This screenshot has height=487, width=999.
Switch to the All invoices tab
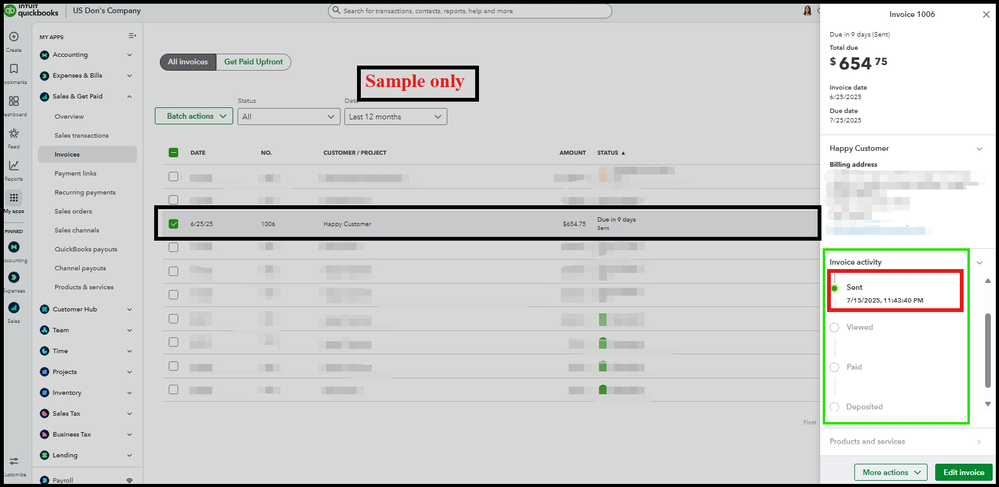click(188, 62)
